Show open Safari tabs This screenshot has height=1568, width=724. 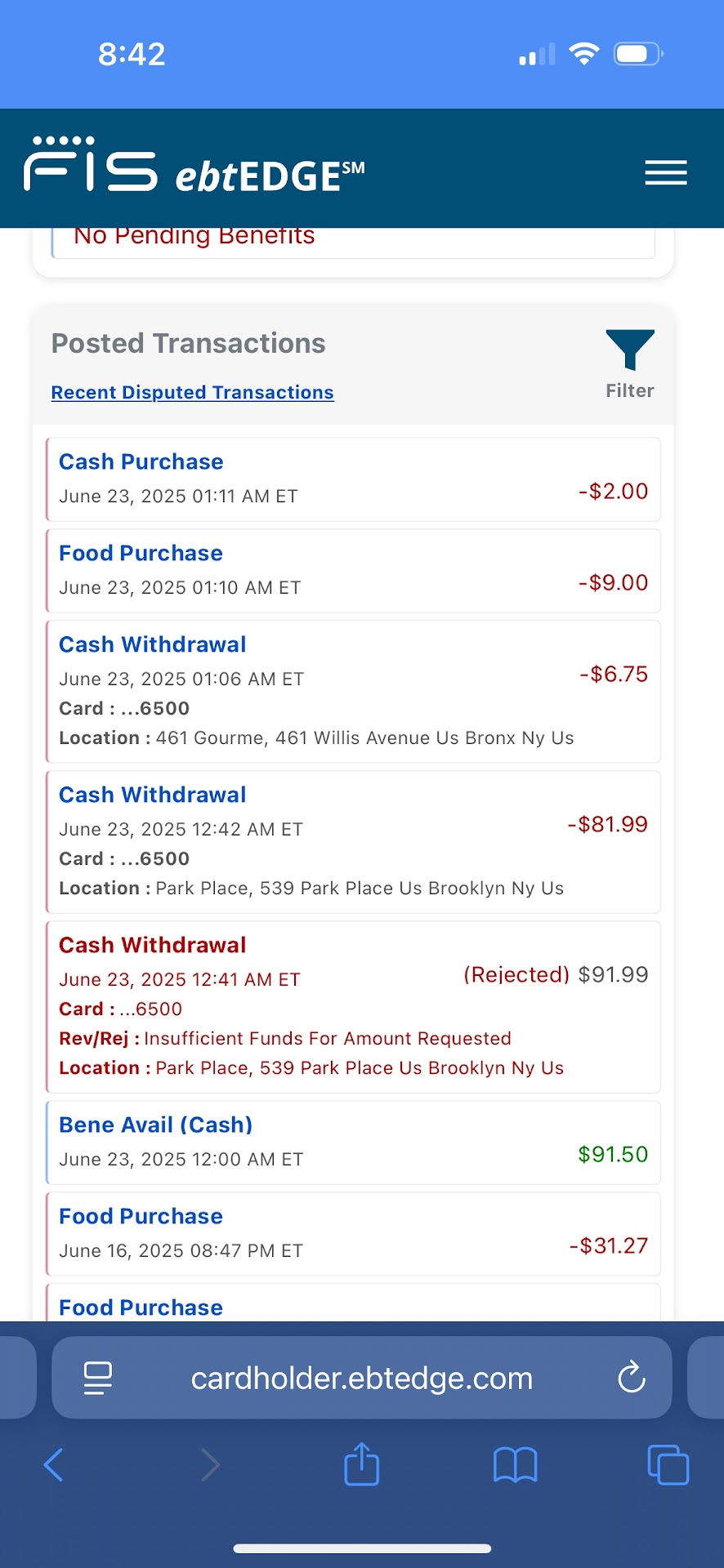pos(668,1465)
